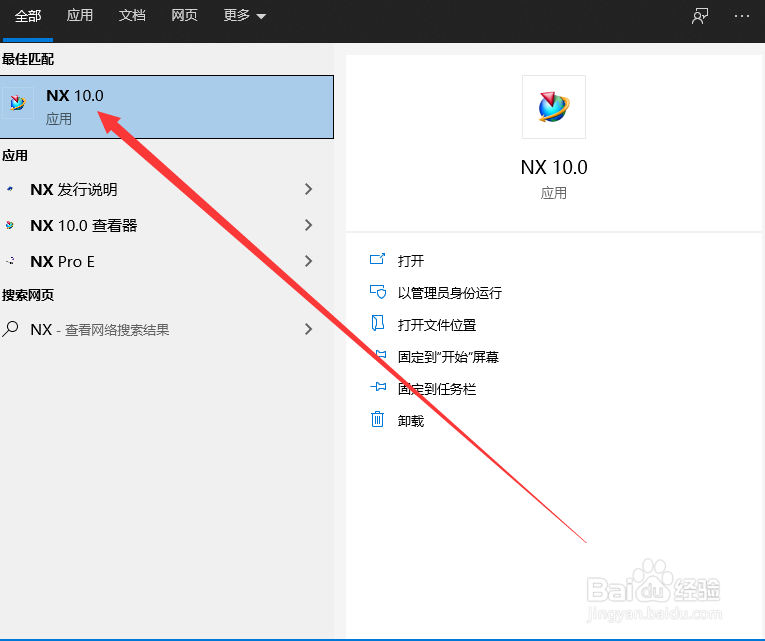This screenshot has width=765, height=641.
Task: Expand the NX web search result chevron
Action: [x=308, y=329]
